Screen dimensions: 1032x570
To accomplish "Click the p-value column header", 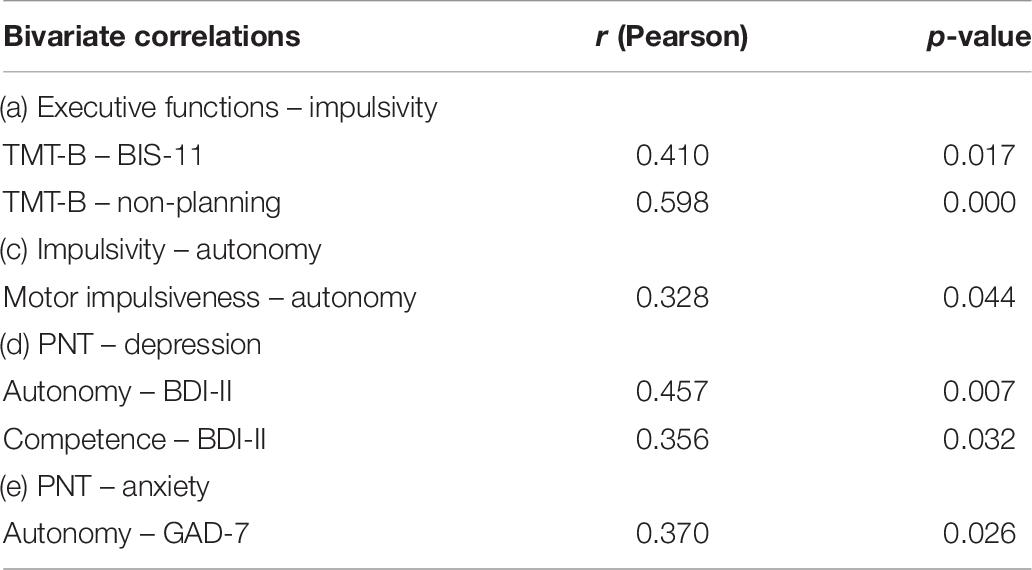I will pos(978,38).
